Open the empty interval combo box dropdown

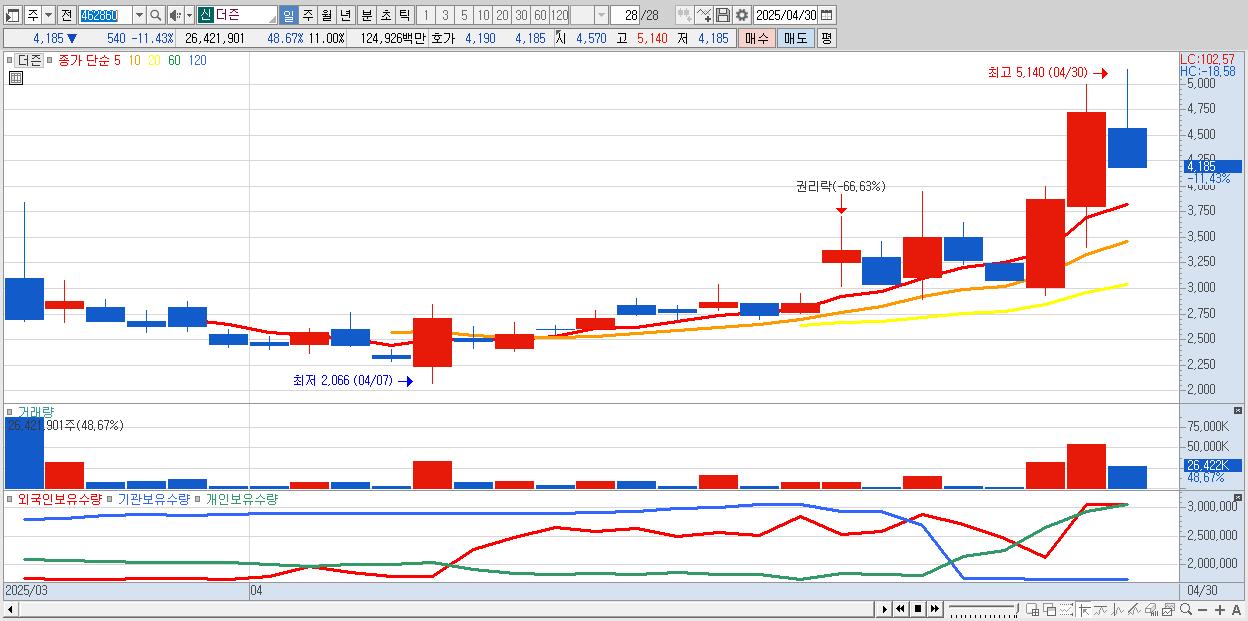tap(601, 15)
